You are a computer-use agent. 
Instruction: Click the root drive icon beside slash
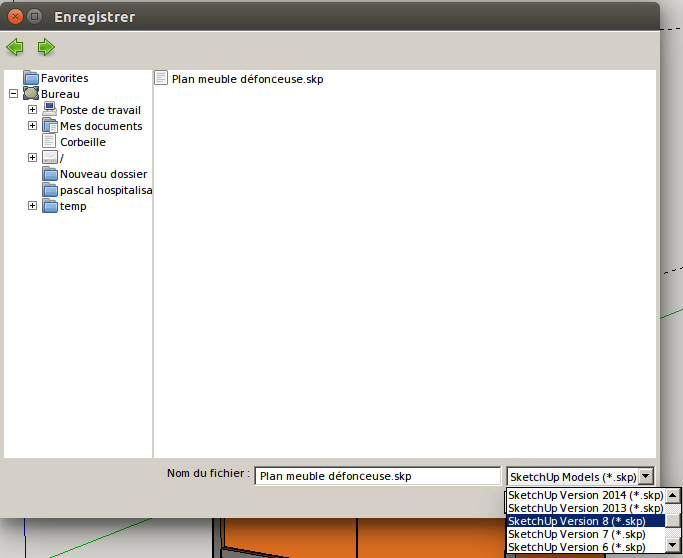point(50,157)
